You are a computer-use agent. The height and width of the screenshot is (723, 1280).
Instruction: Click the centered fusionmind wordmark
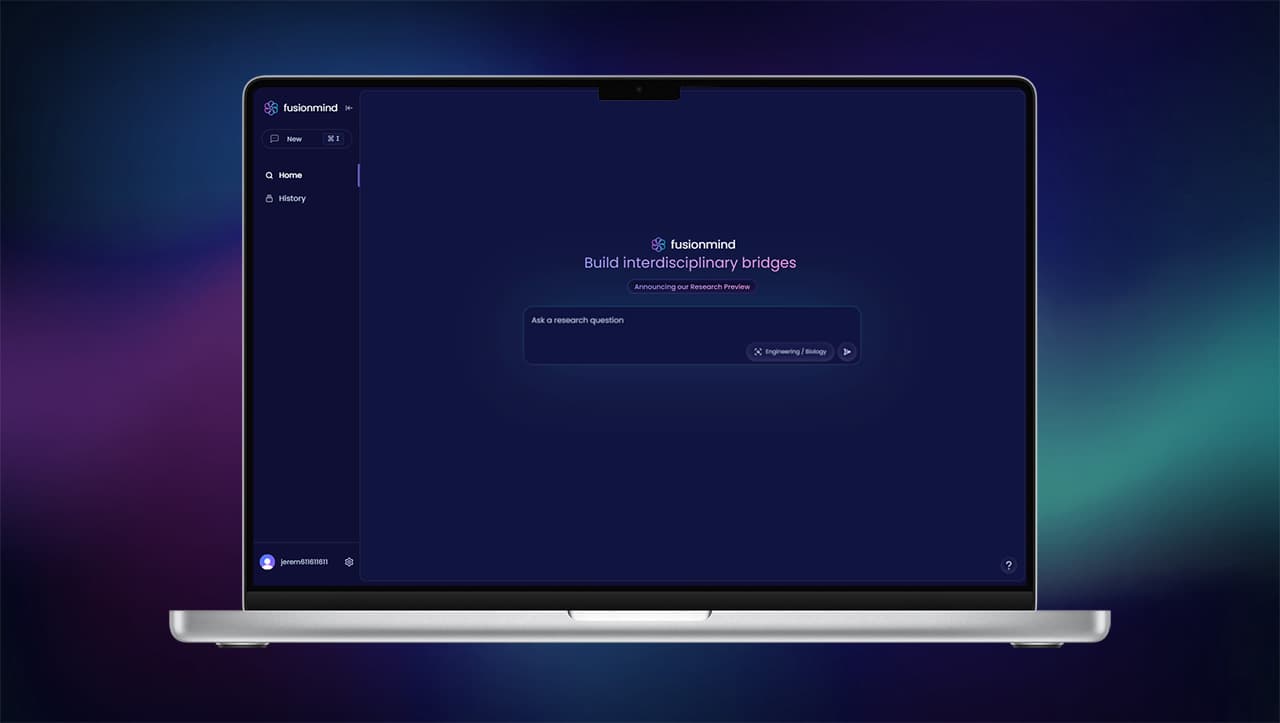pyautogui.click(x=702, y=244)
